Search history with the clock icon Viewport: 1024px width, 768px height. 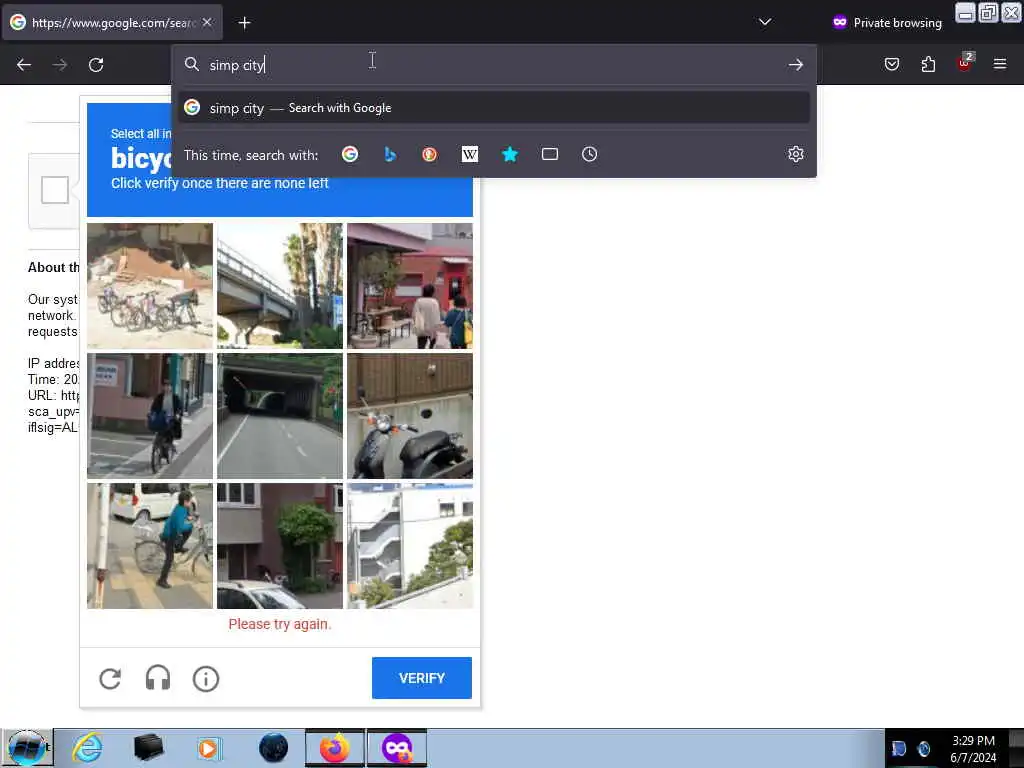(590, 154)
